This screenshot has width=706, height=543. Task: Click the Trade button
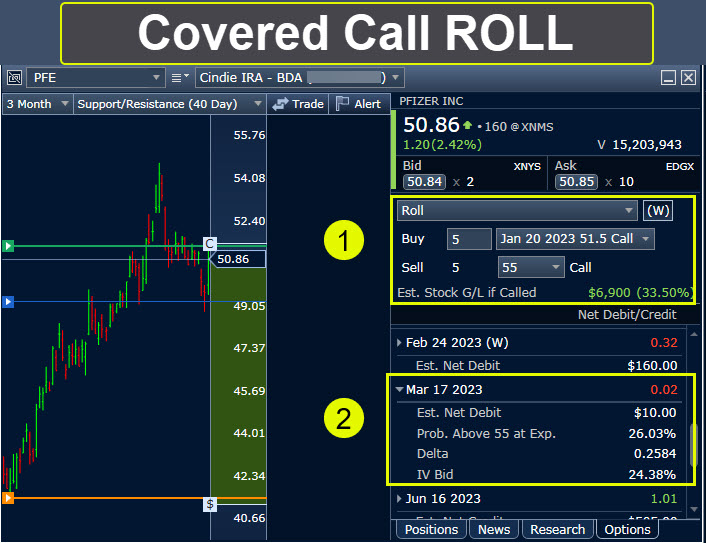pos(298,104)
